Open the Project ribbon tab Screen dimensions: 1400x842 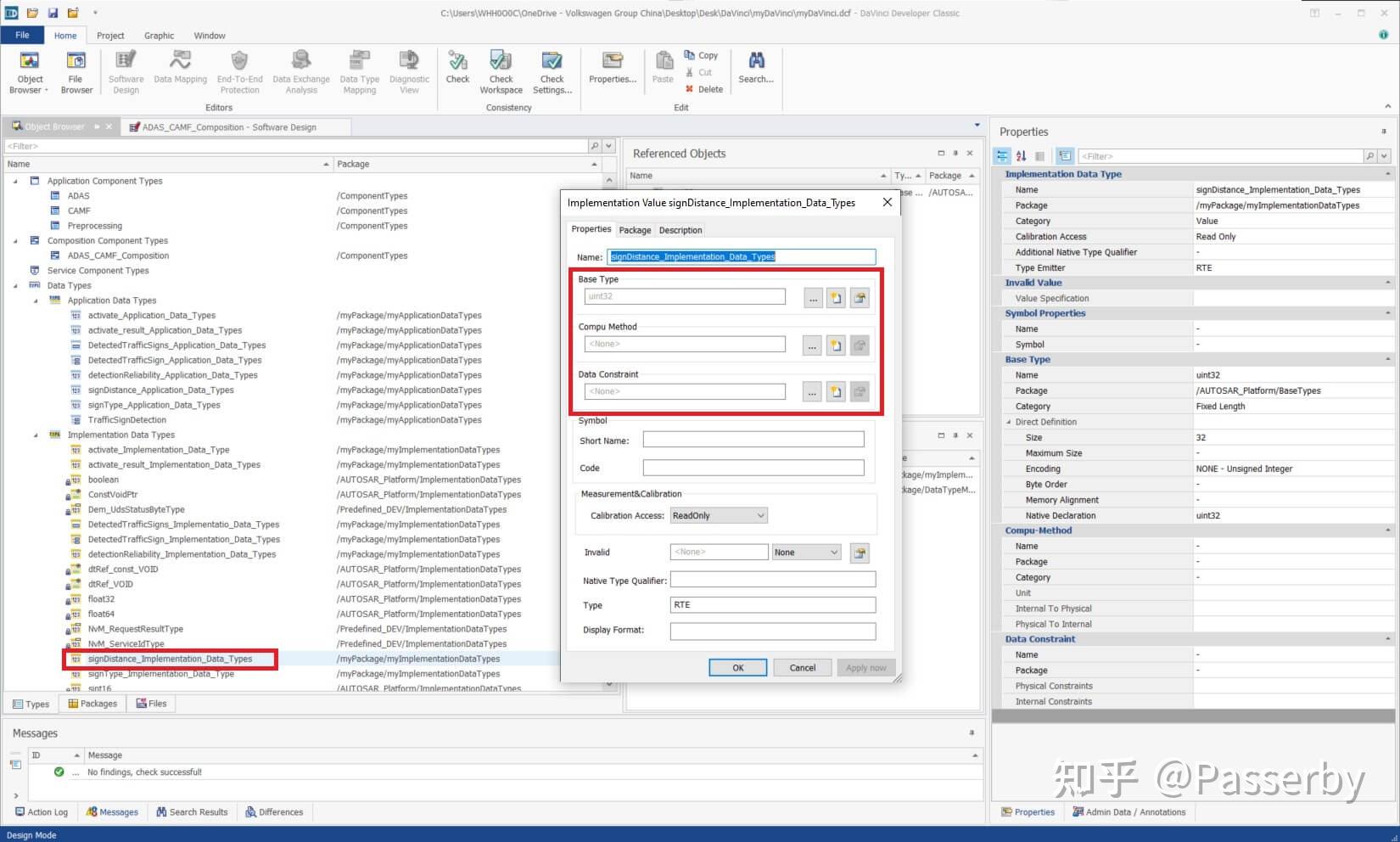[110, 36]
